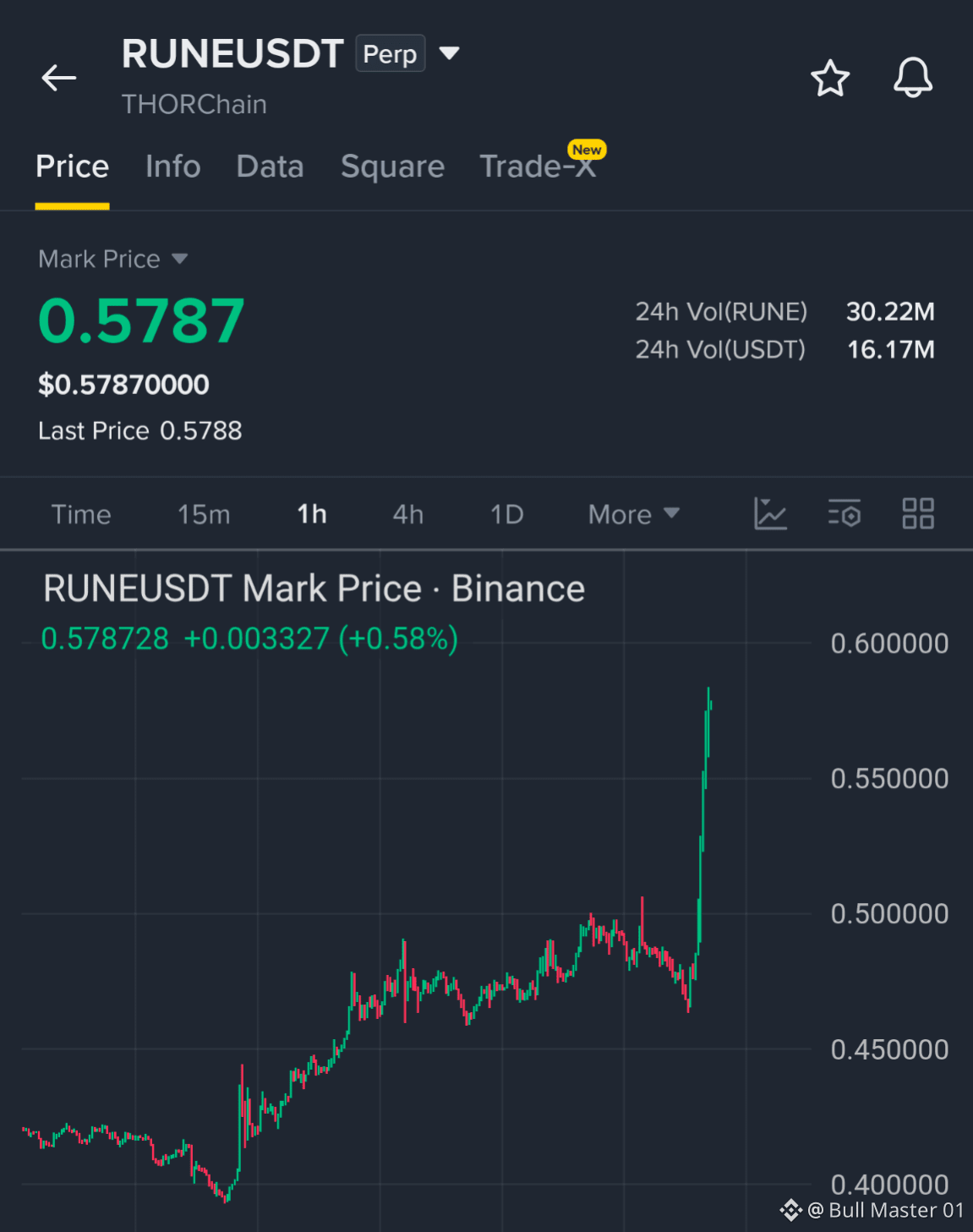Select the 15m chart interval
973x1232 pixels.
pyautogui.click(x=204, y=514)
